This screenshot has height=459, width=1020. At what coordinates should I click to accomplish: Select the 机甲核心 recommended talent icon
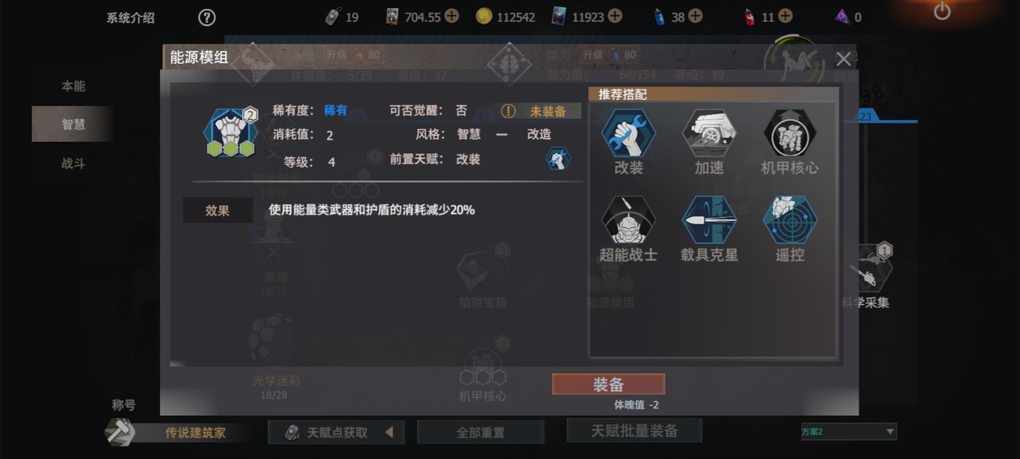coord(789,132)
